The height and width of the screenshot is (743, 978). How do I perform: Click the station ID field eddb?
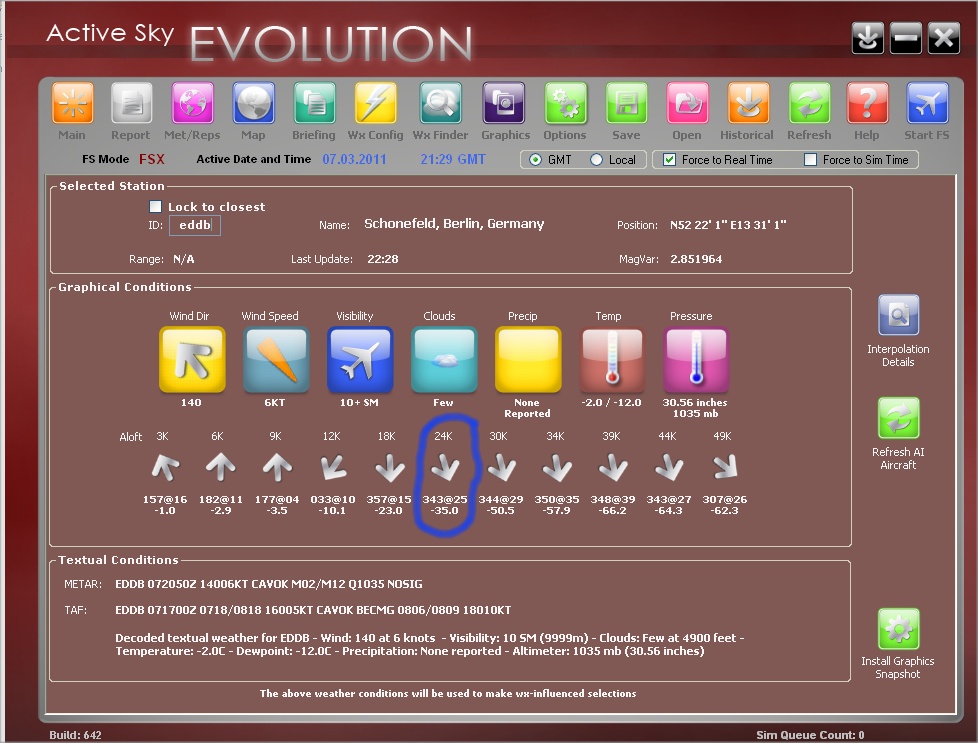[195, 225]
